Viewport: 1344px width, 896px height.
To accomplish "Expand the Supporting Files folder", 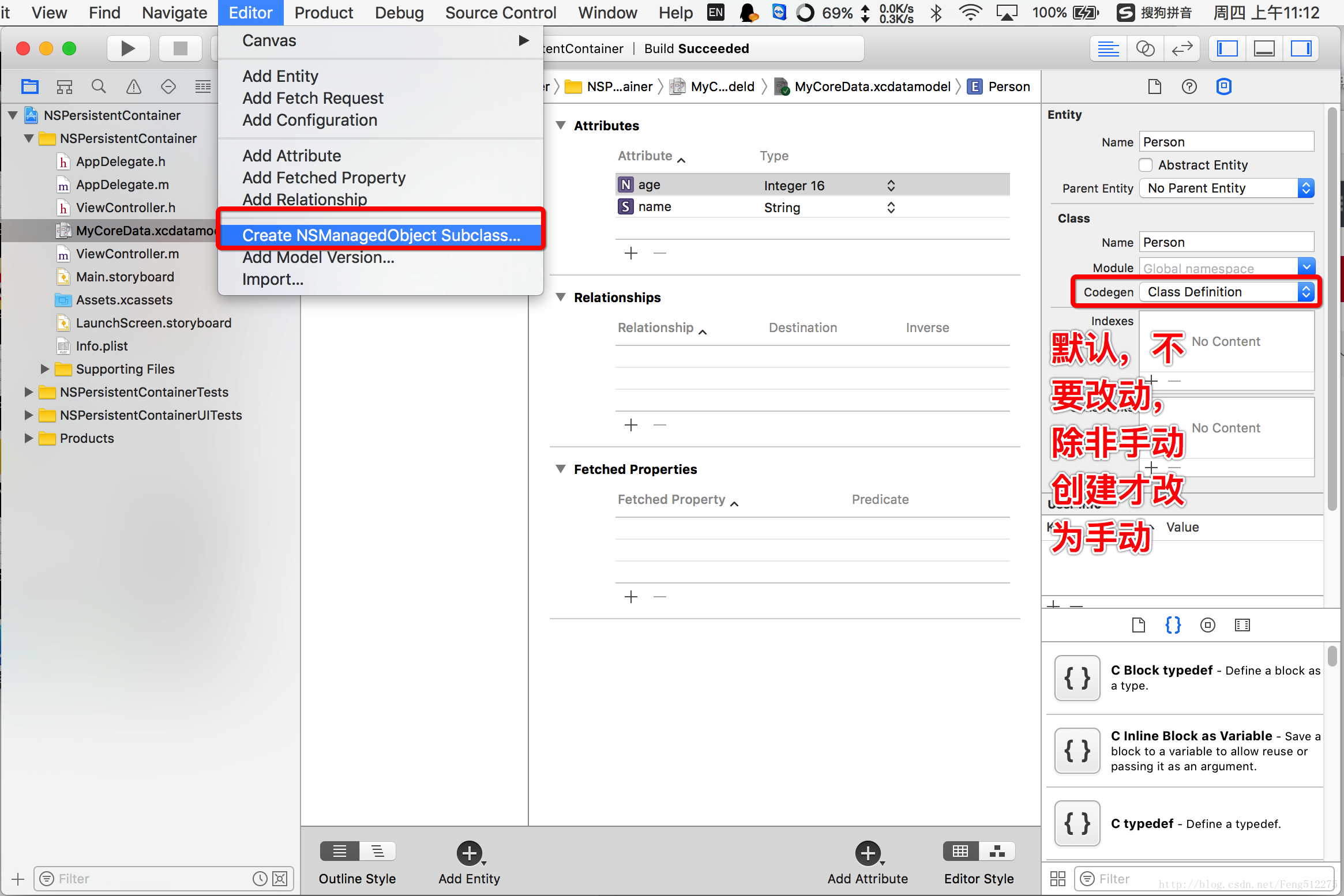I will (44, 369).
